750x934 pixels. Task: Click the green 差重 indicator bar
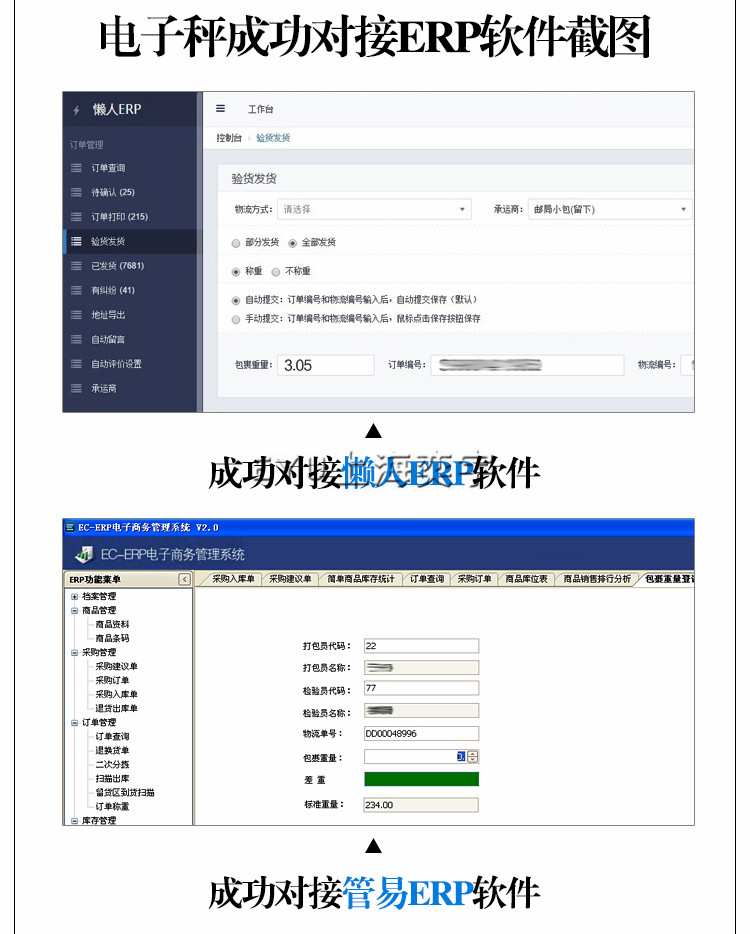(x=421, y=779)
